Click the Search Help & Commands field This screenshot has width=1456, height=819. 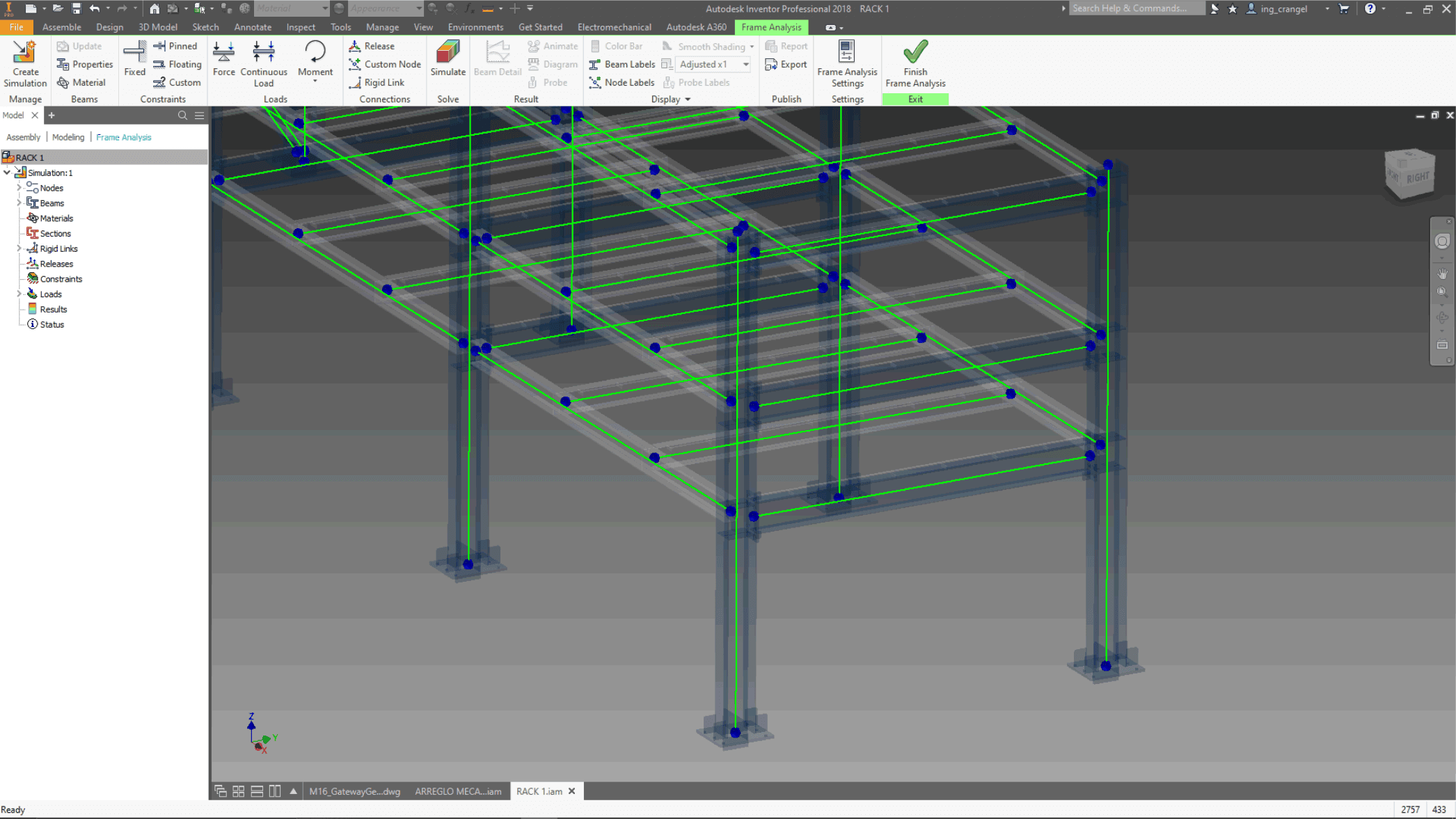(1136, 8)
